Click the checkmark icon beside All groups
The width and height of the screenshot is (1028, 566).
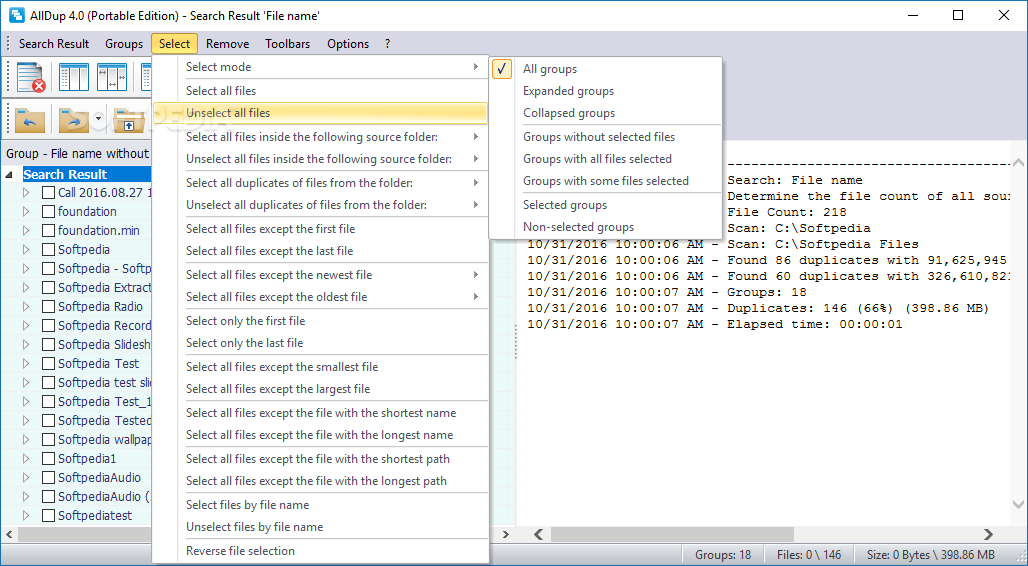502,69
